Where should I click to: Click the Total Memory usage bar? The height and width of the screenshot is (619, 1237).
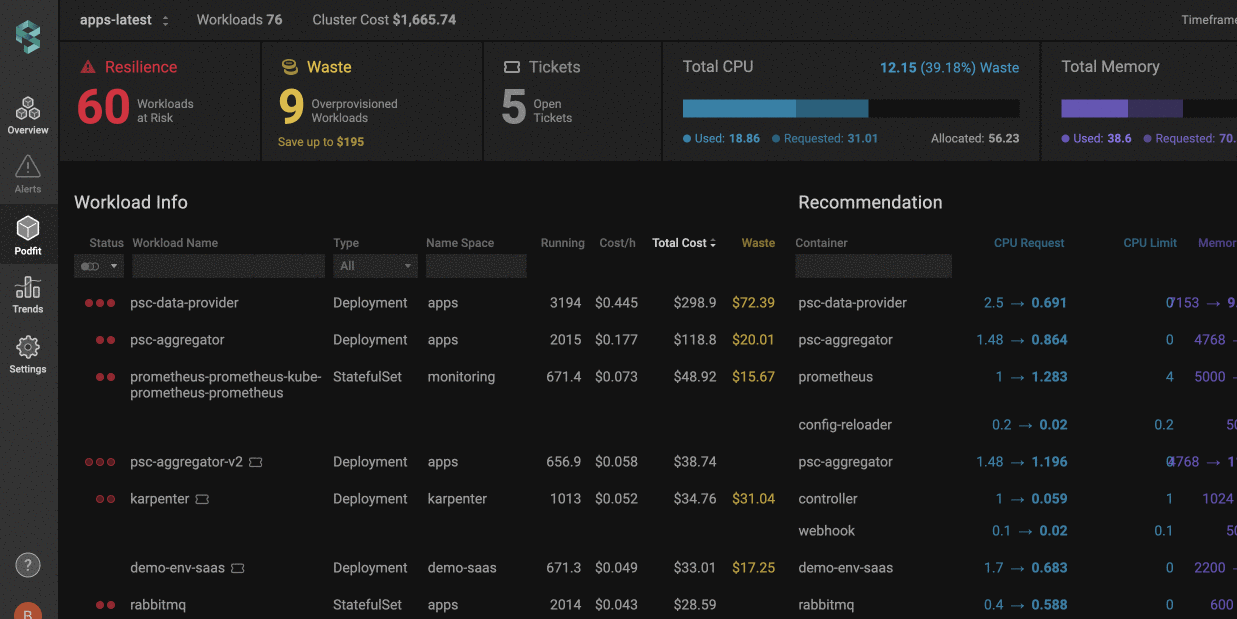1149,109
